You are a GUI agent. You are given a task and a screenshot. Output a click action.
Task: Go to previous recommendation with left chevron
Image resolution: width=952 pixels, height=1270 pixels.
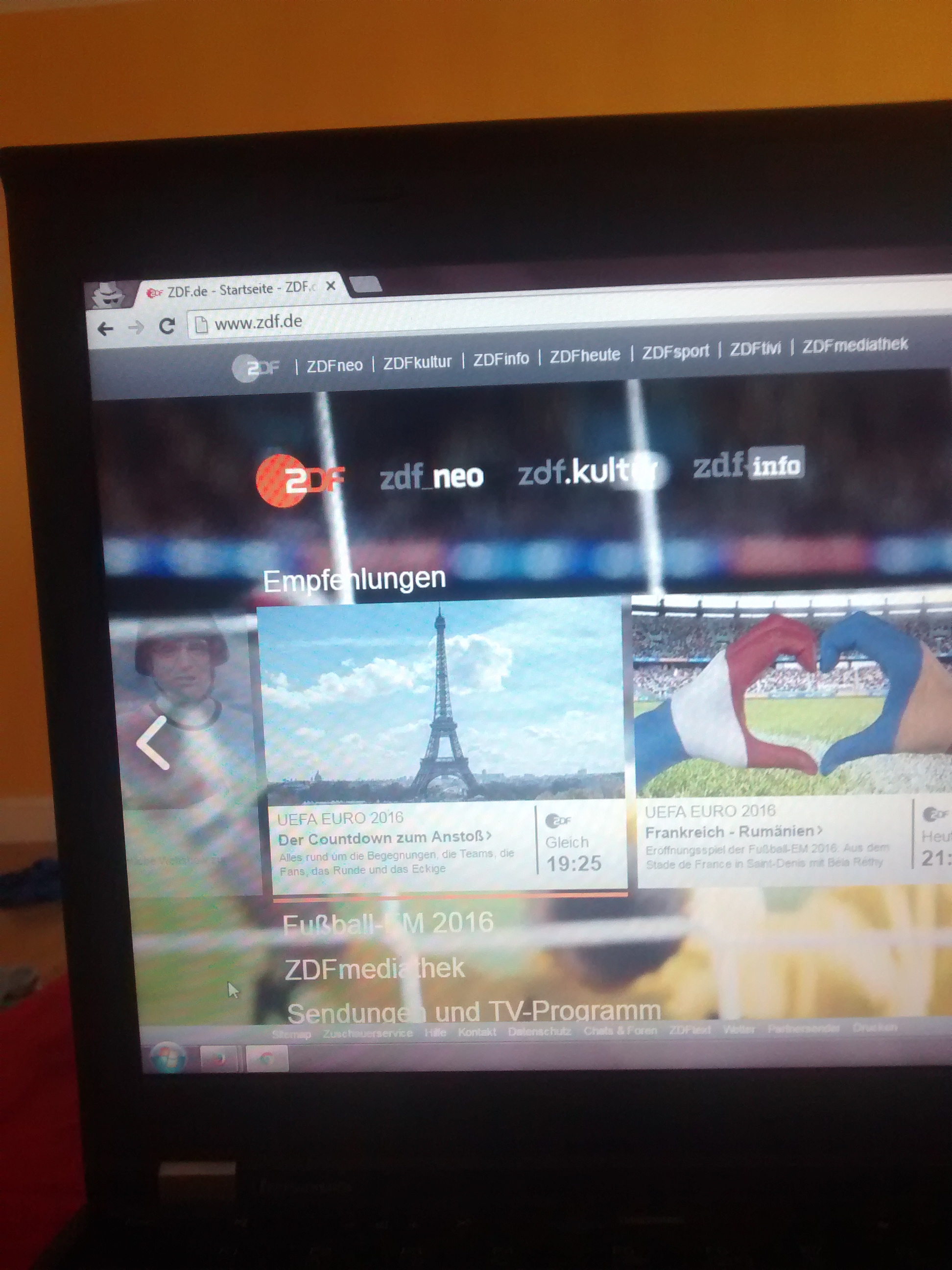(153, 742)
